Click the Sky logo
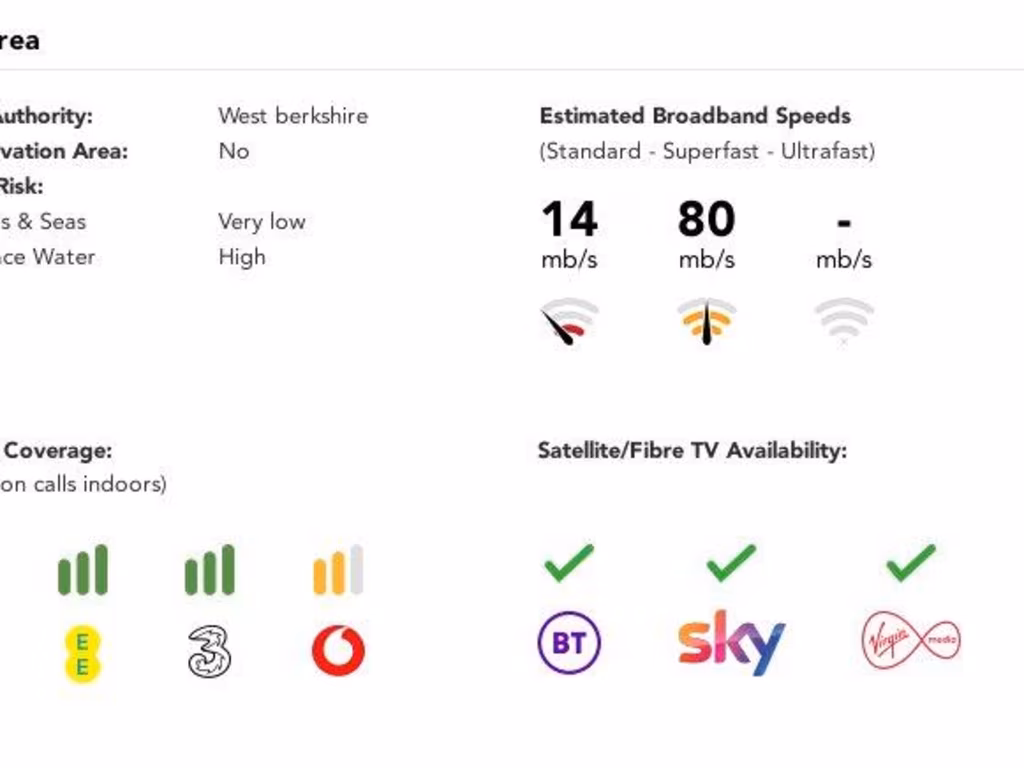 pyautogui.click(x=731, y=643)
